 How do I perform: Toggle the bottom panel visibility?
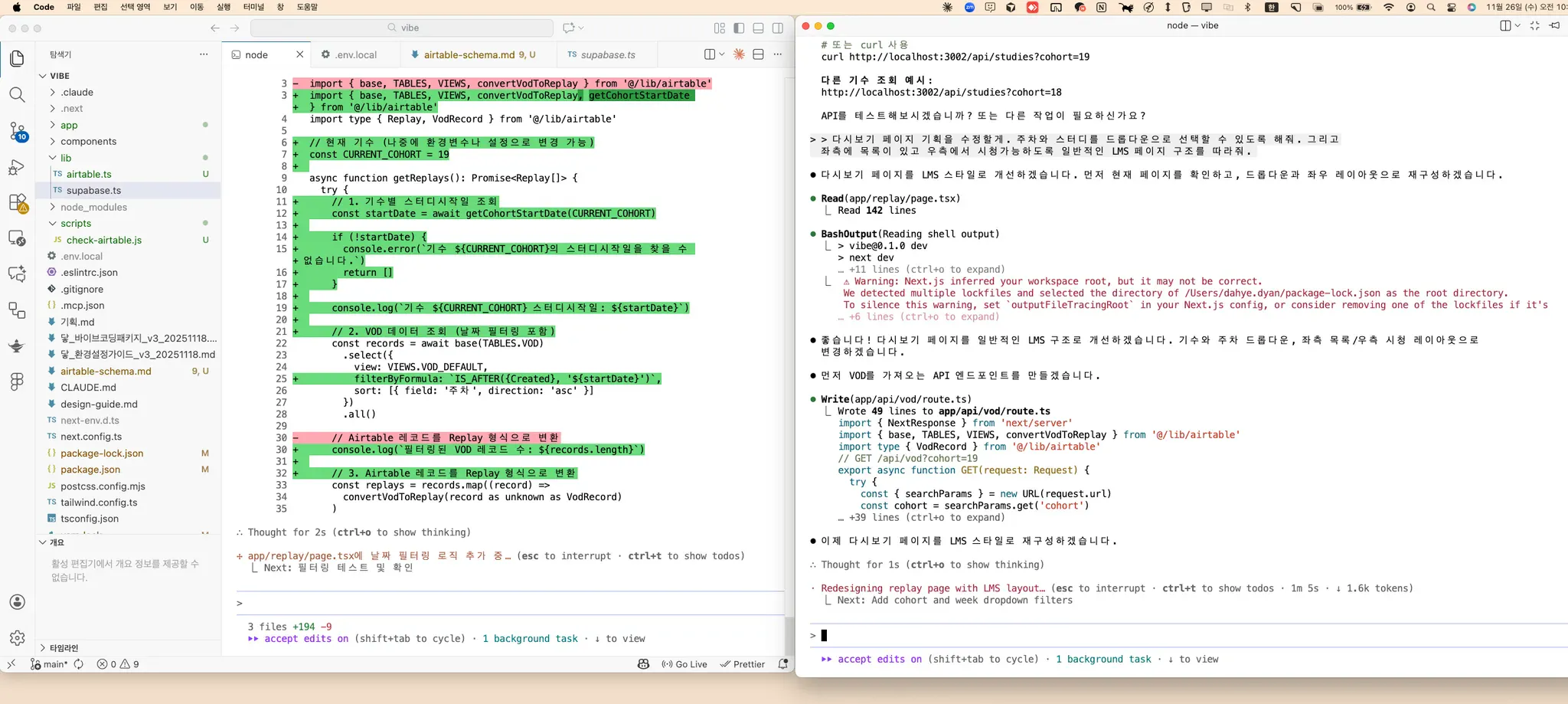pyautogui.click(x=758, y=28)
